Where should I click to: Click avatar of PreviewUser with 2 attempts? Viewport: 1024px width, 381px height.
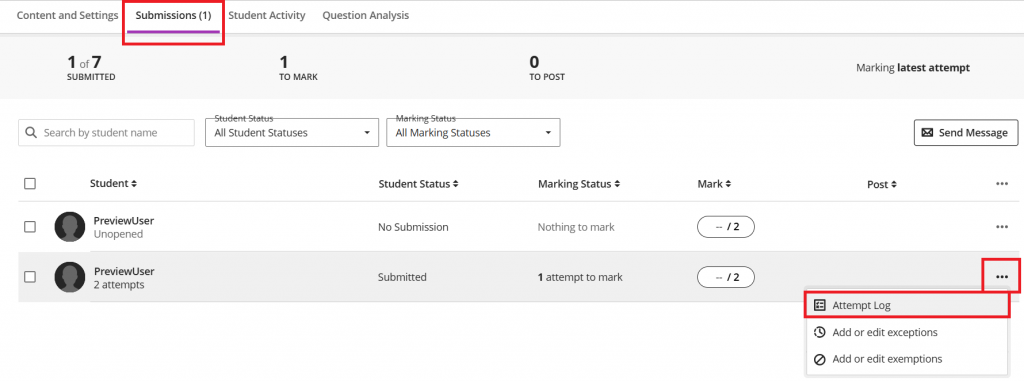(70, 277)
